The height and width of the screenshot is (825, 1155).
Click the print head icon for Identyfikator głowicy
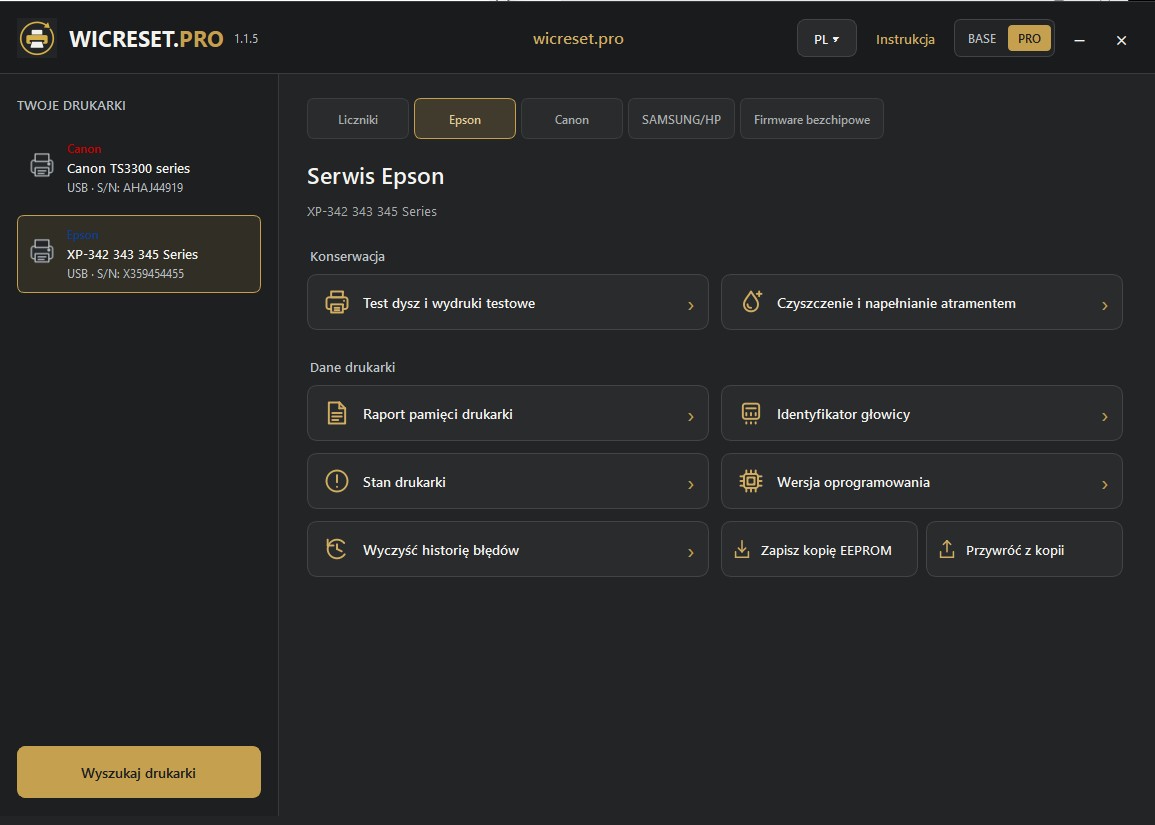pyautogui.click(x=751, y=413)
